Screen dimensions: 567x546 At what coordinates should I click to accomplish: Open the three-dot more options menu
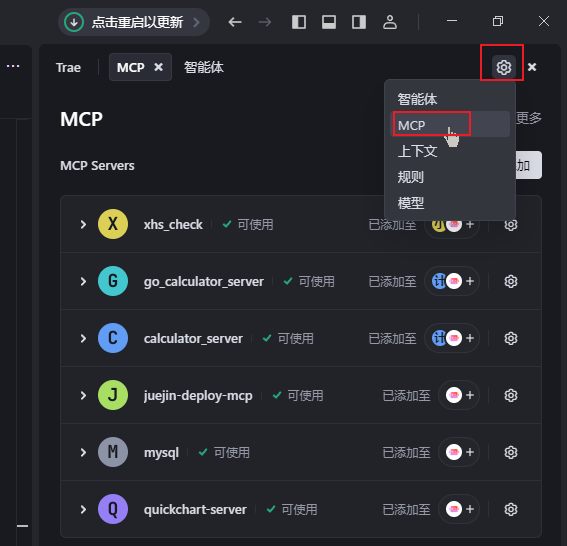pos(13,66)
